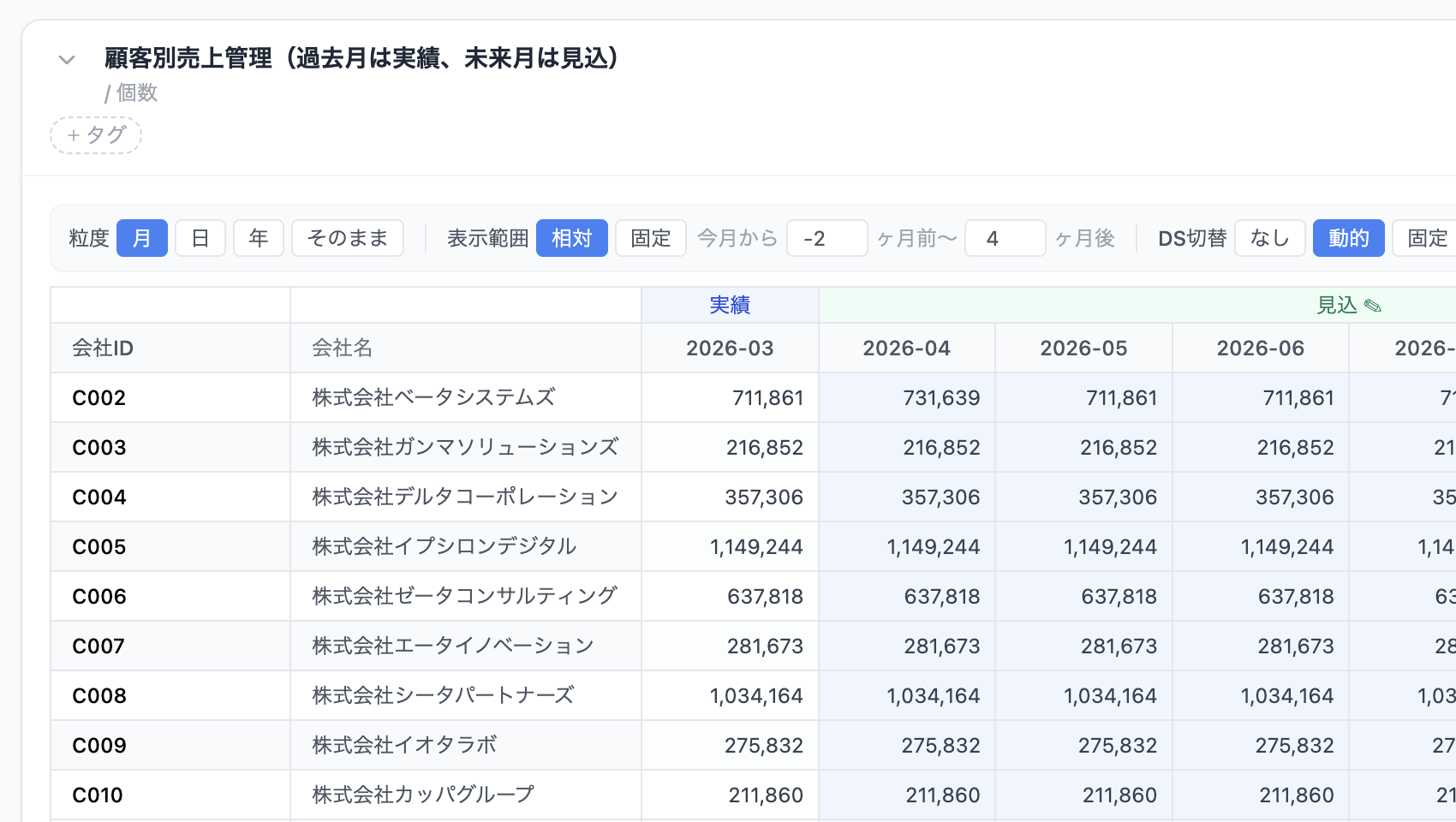Select C009's 2026-06 value 275,832
1456x822 pixels.
[x=1261, y=745]
